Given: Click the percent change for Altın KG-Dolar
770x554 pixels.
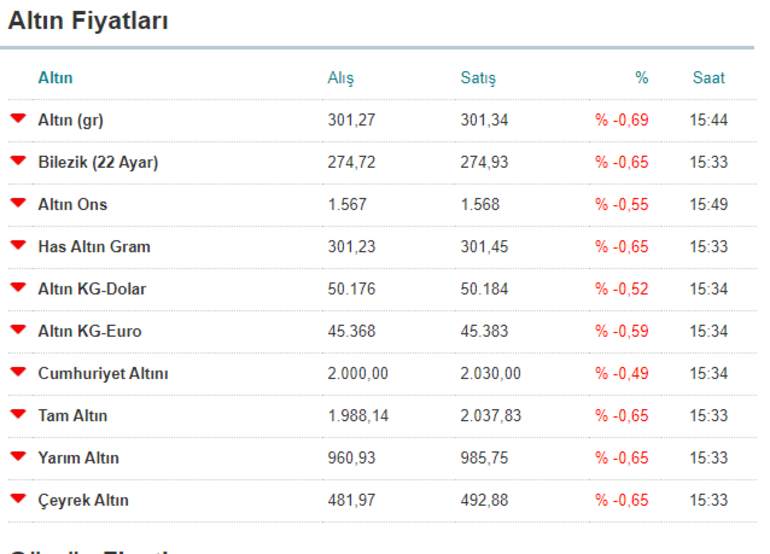Looking at the screenshot, I should [622, 289].
